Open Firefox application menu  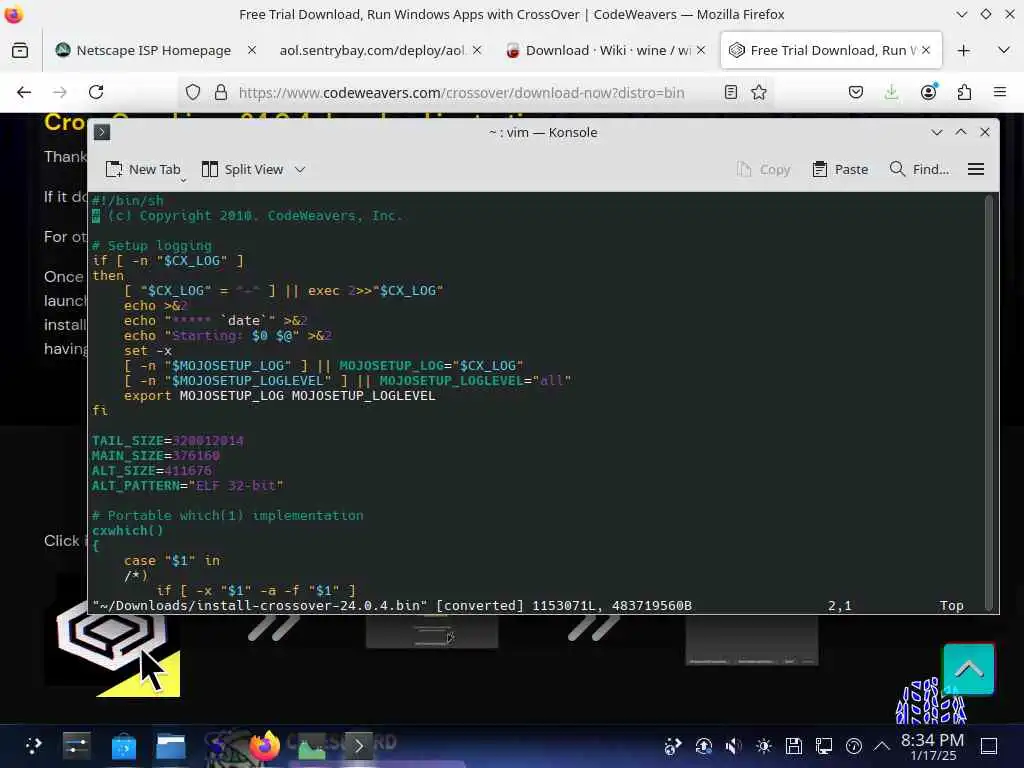point(1000,93)
